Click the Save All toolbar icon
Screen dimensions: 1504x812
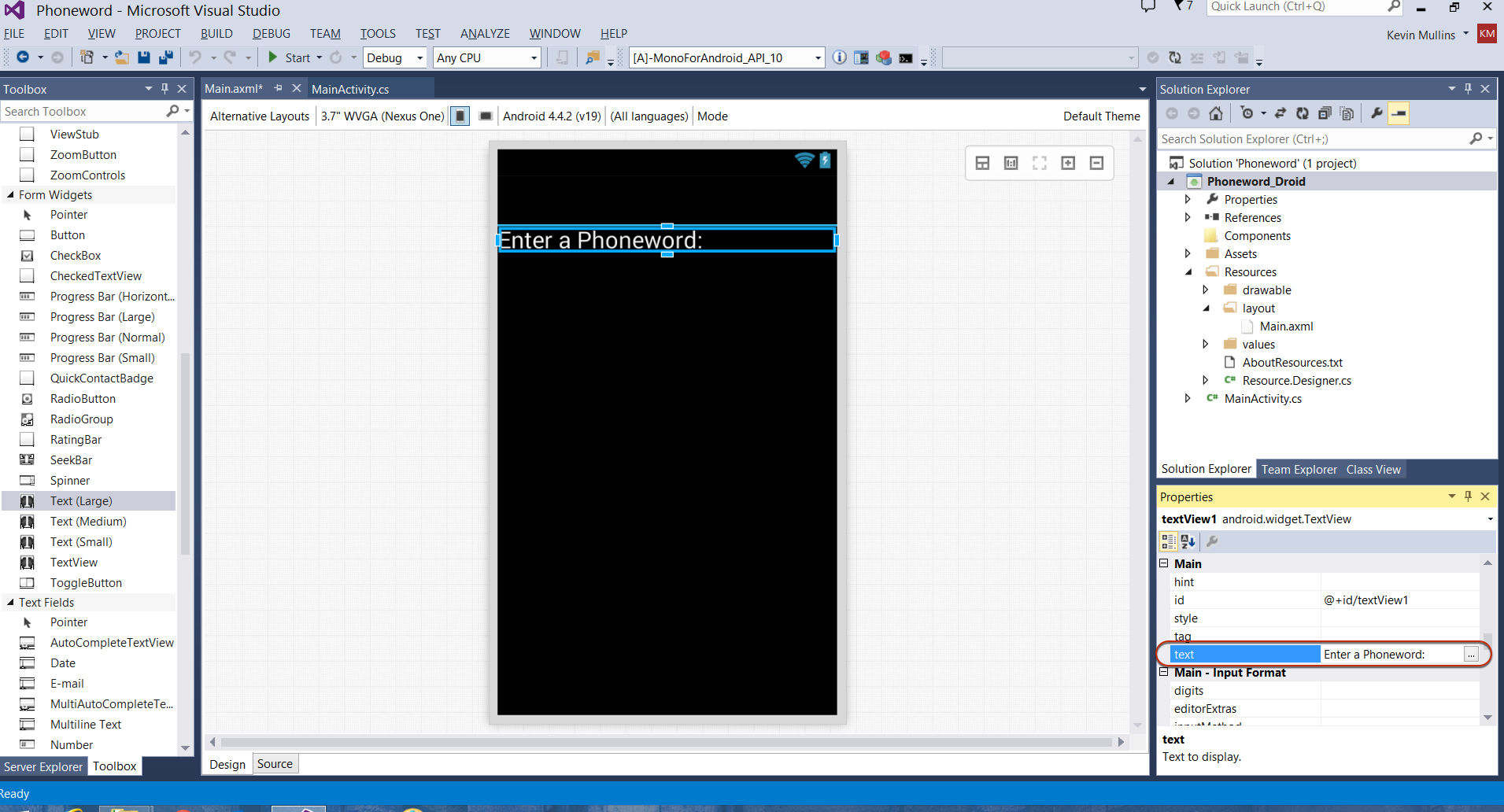[x=165, y=57]
